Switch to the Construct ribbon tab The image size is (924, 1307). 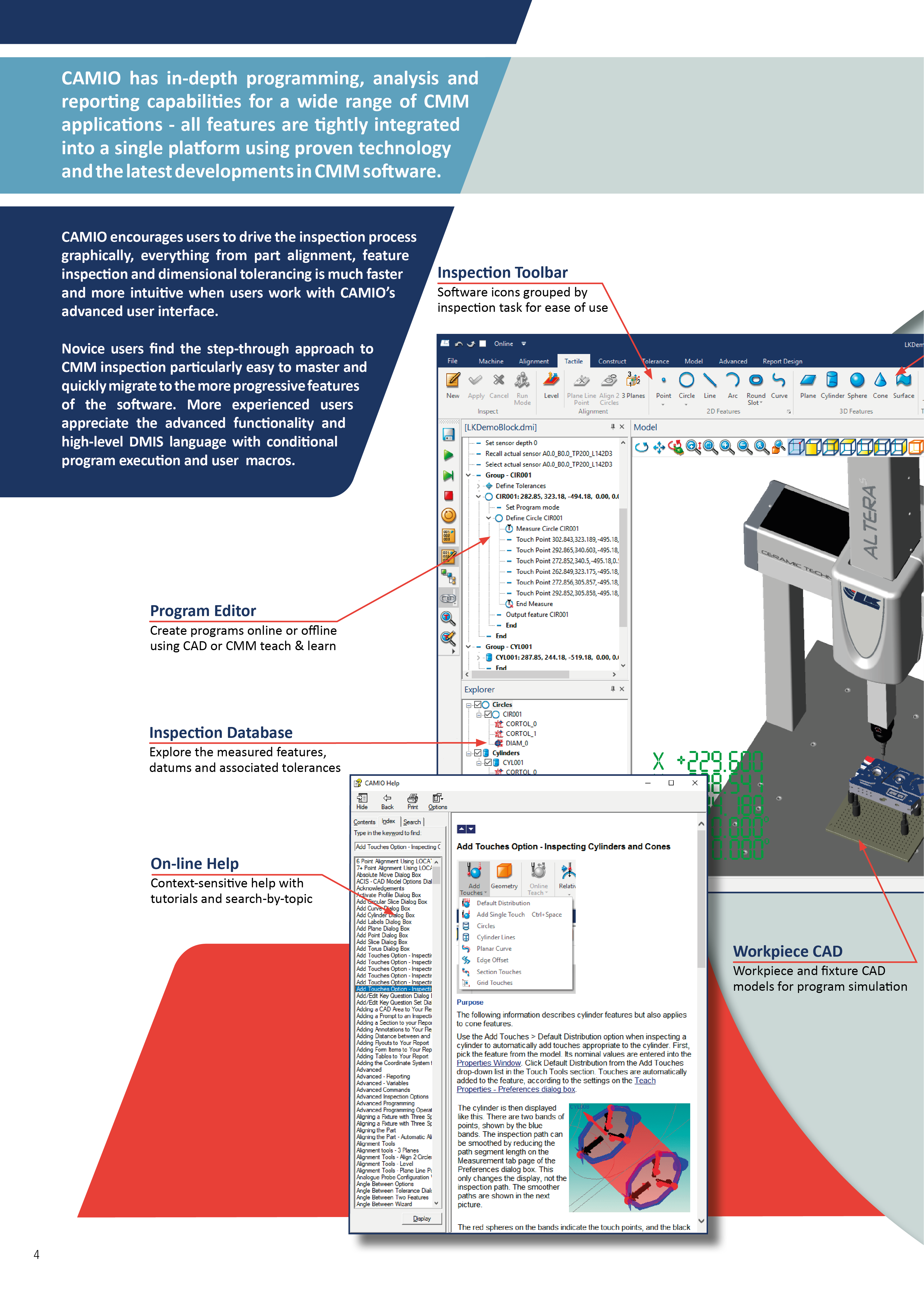point(612,361)
